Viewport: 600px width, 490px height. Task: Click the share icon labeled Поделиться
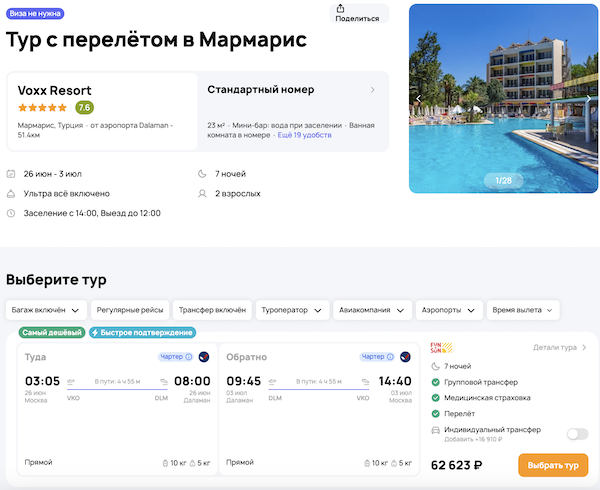coord(358,9)
